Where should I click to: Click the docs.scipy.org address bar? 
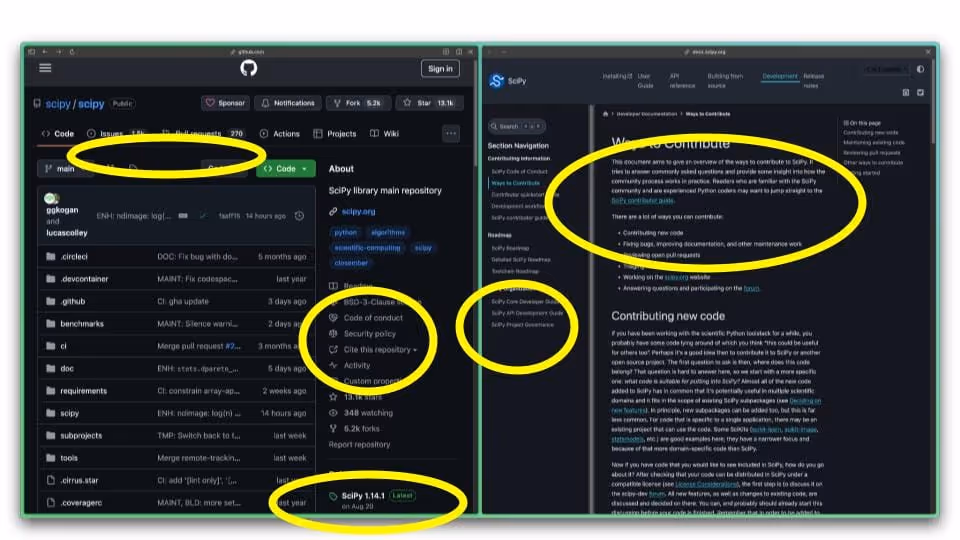point(705,52)
